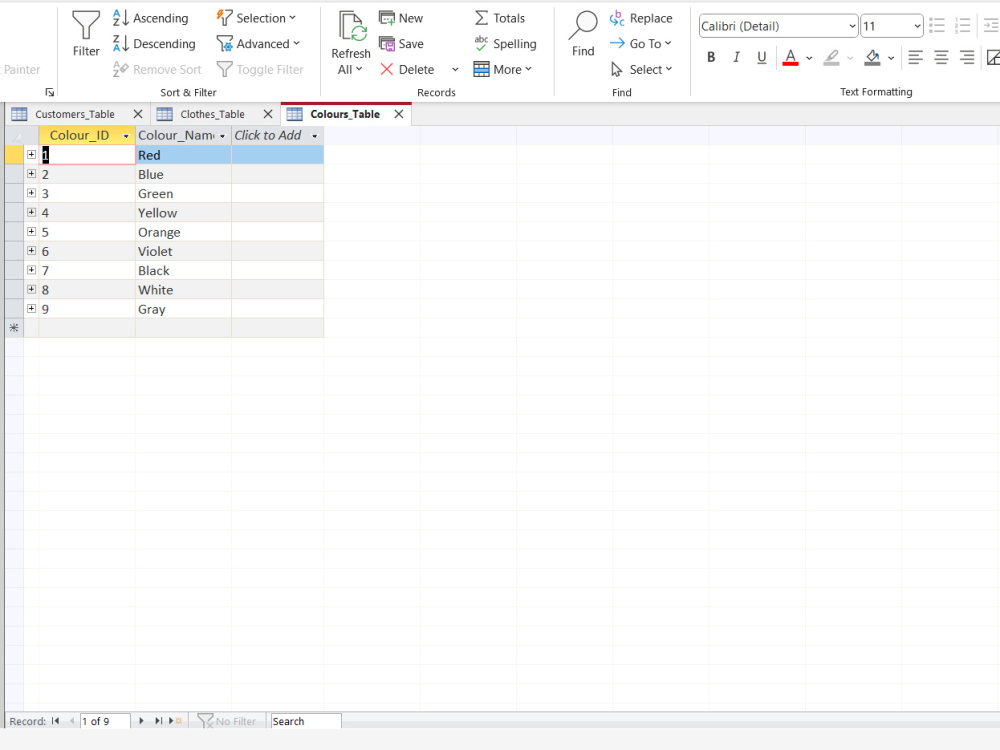The width and height of the screenshot is (1000, 750).
Task: Close the Colours_Table tab
Action: 399,114
